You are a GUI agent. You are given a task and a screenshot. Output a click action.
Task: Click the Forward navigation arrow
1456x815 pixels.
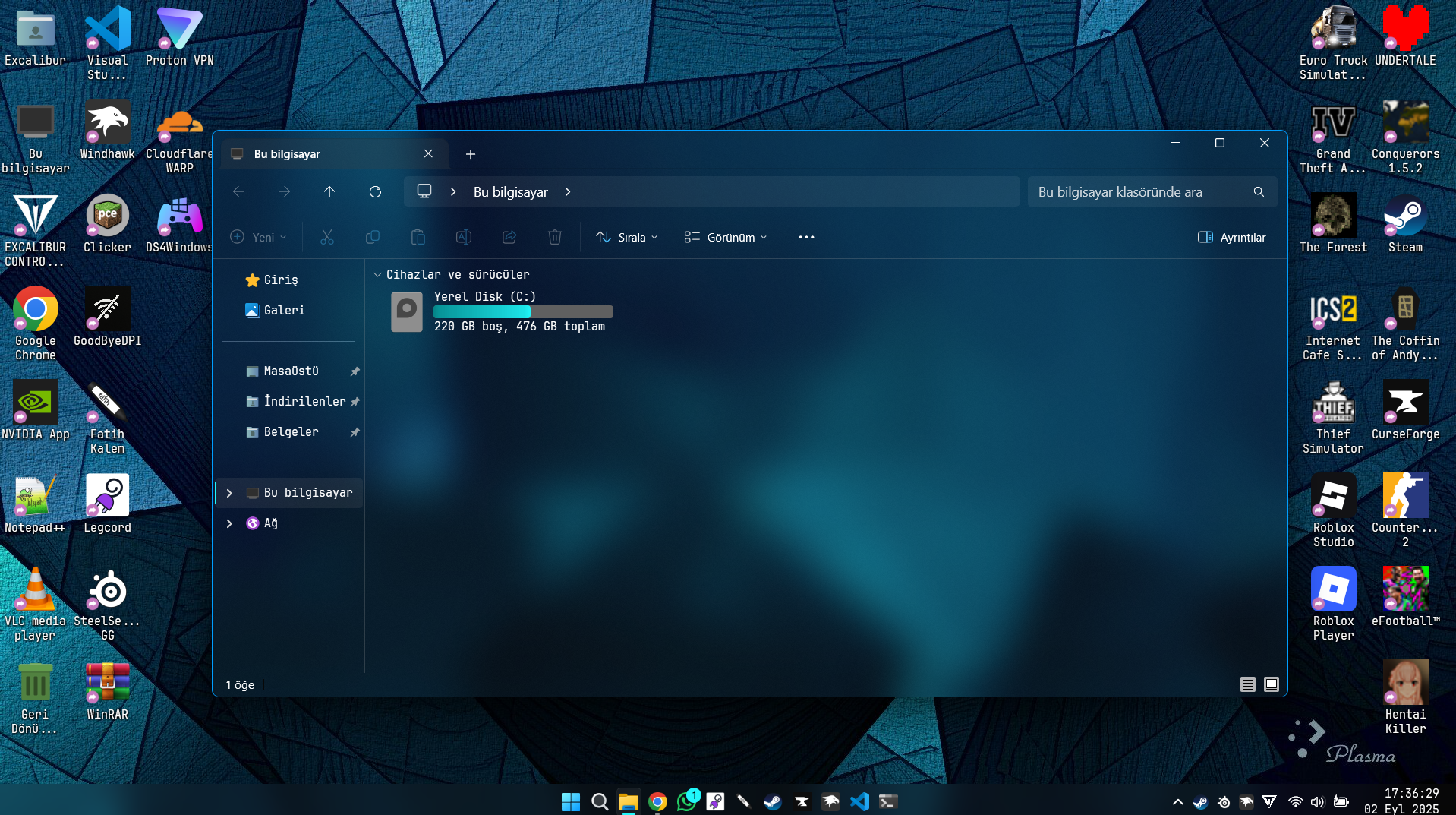point(285,191)
